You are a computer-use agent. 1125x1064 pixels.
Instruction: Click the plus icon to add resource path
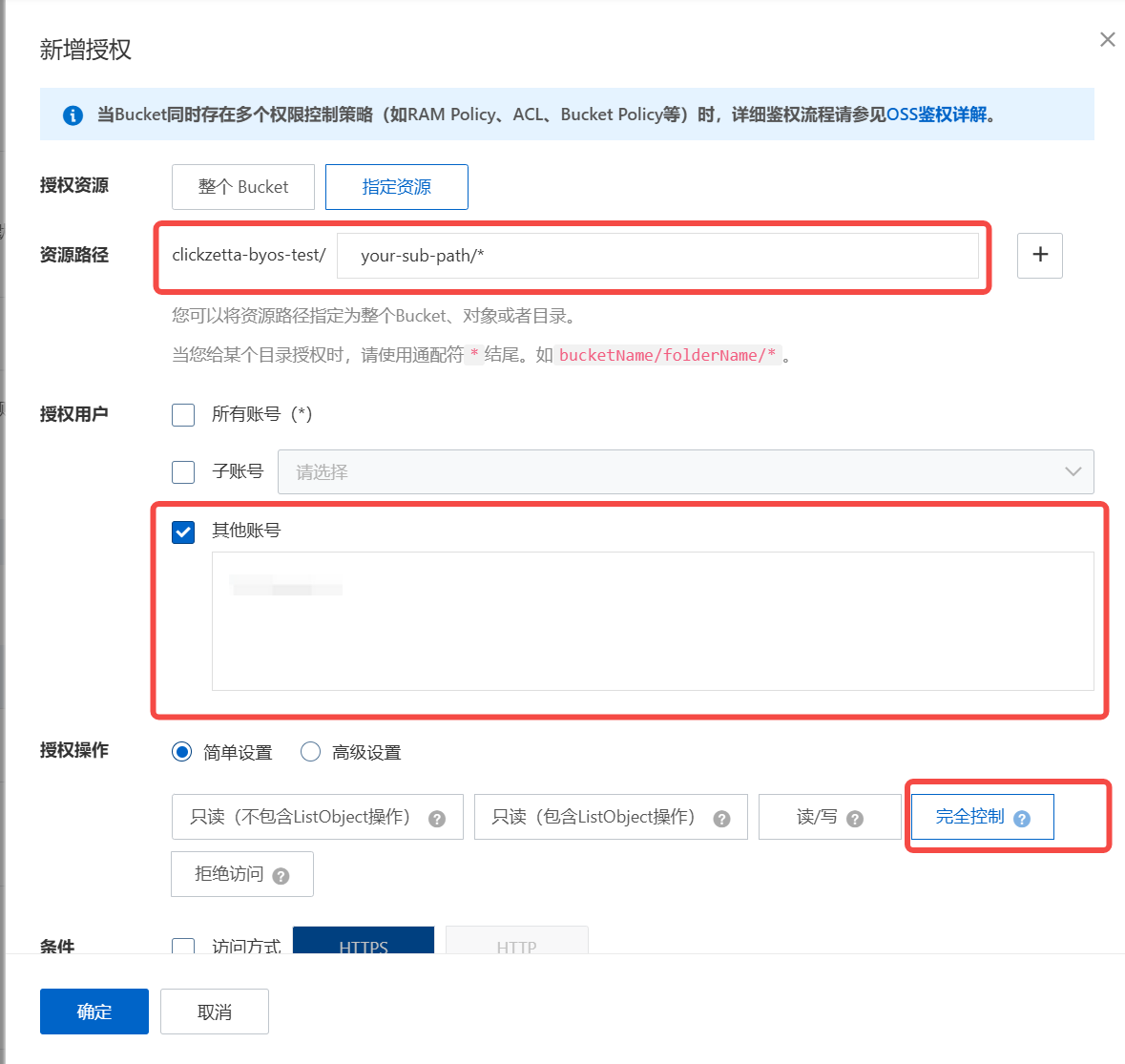(x=1039, y=256)
